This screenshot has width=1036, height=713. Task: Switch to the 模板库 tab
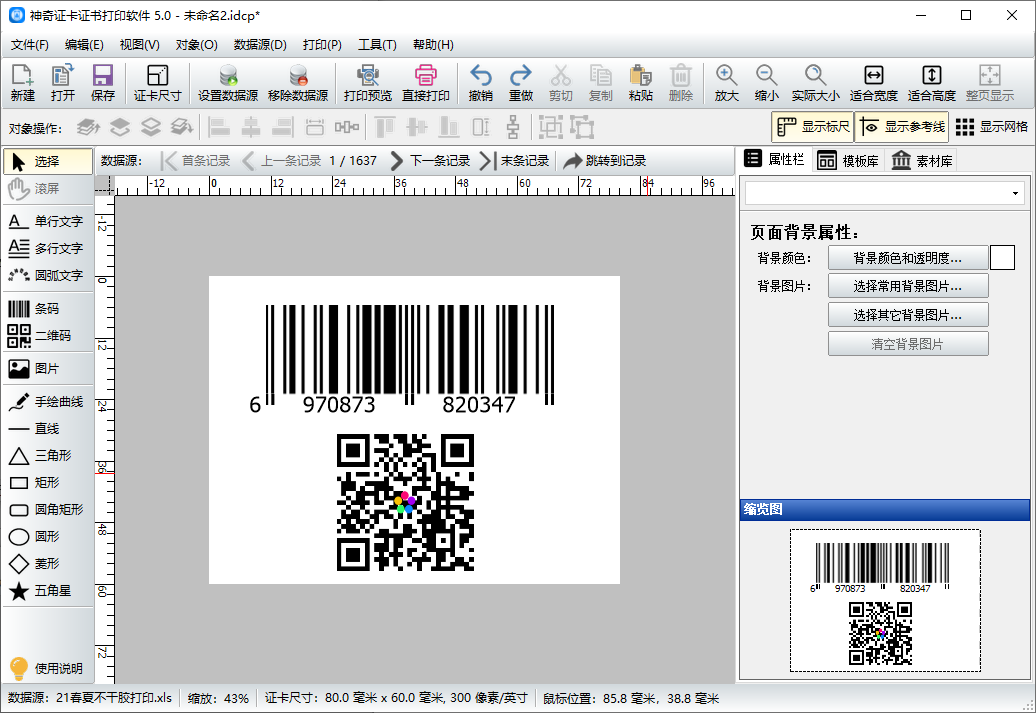pos(848,161)
